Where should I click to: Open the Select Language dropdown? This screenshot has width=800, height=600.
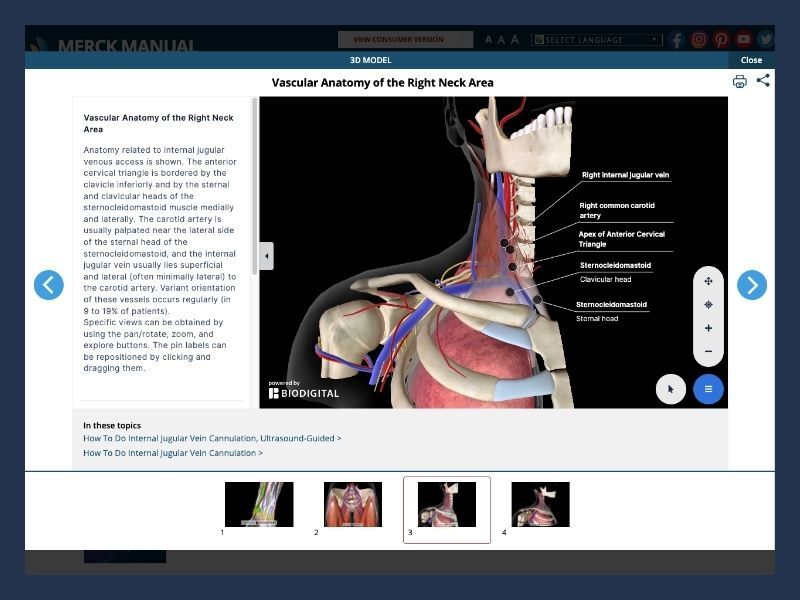(597, 40)
